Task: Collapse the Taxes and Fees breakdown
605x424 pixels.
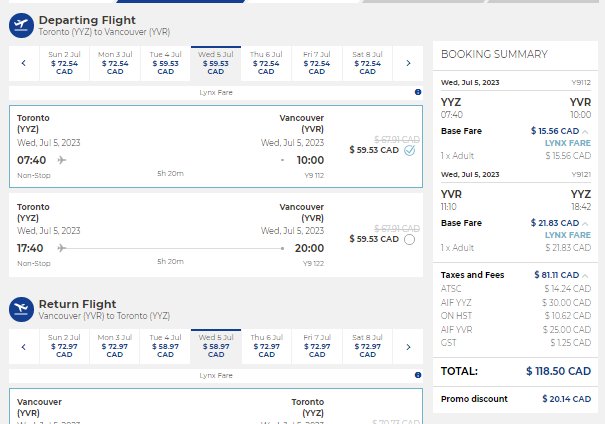Action: [x=585, y=275]
